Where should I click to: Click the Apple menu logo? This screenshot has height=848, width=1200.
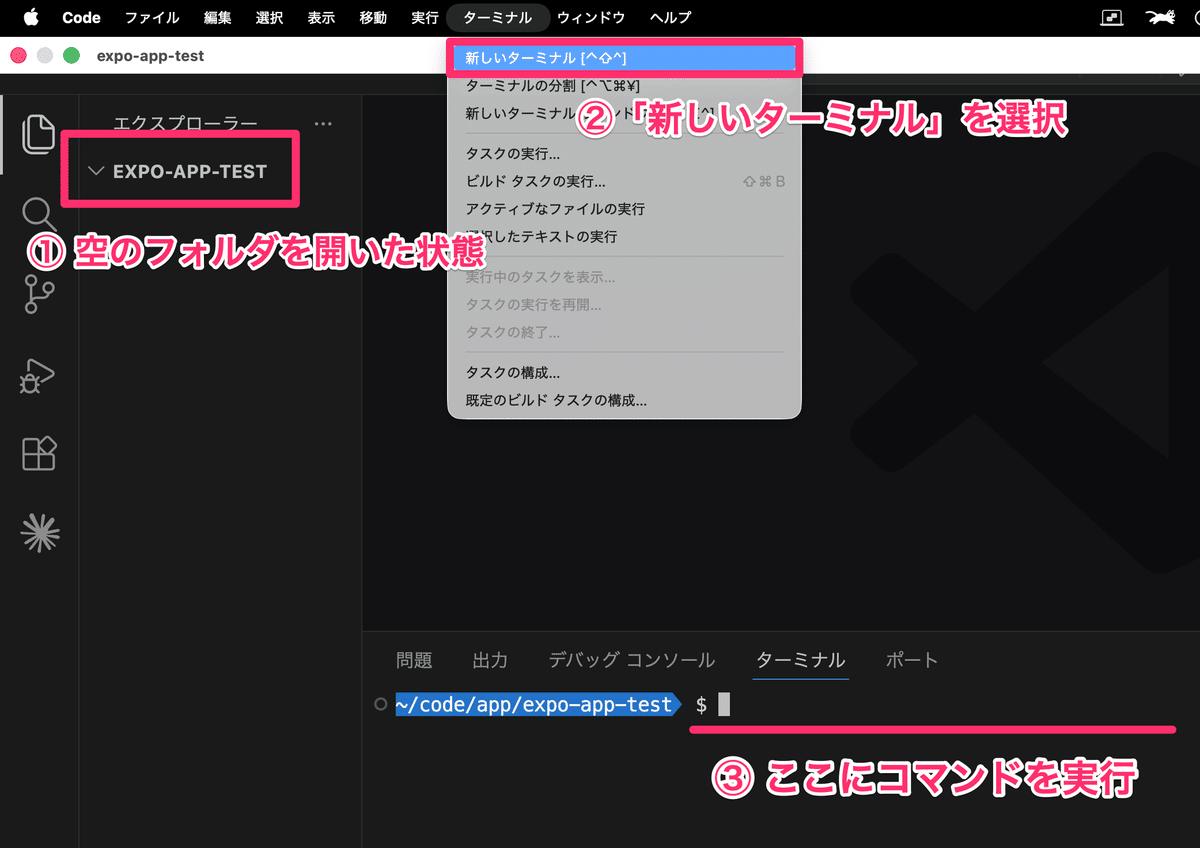click(x=30, y=17)
